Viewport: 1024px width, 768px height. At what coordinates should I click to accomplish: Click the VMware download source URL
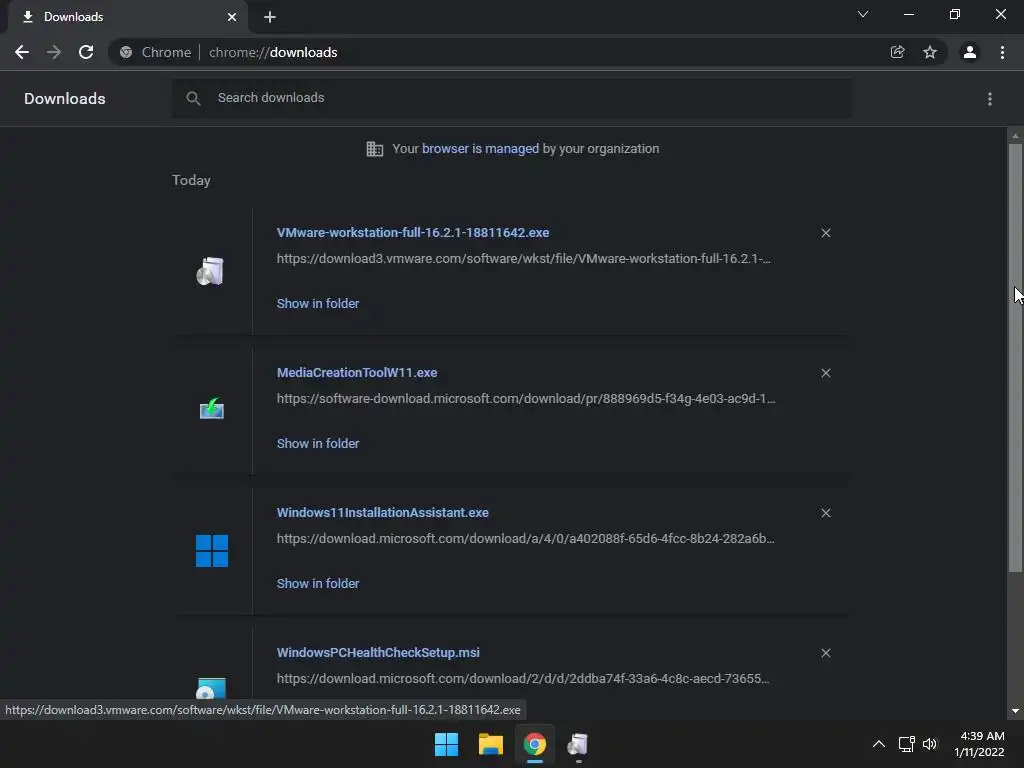(524, 259)
